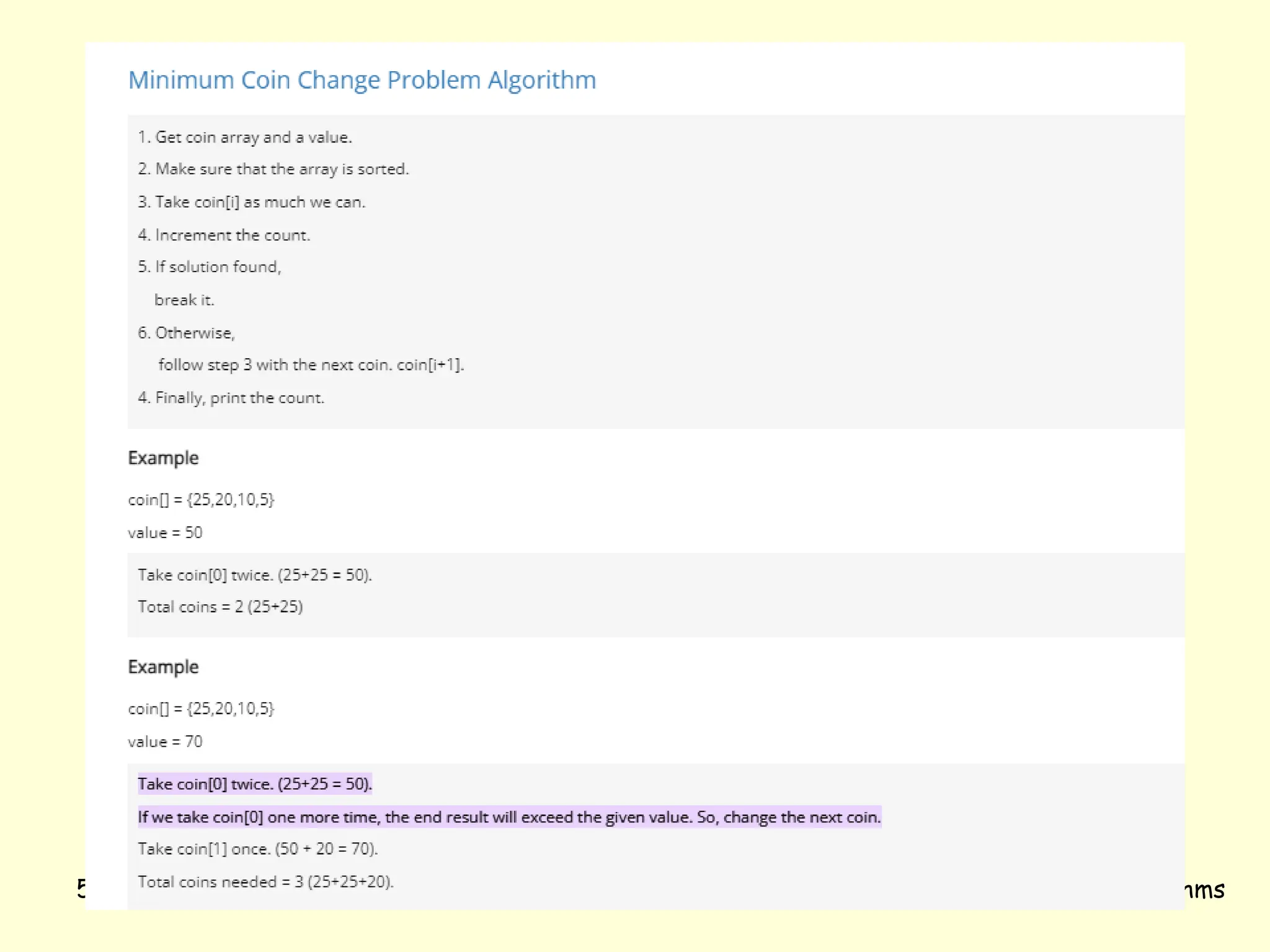Click 'Take coin[0] twice' in the first example

point(255,575)
